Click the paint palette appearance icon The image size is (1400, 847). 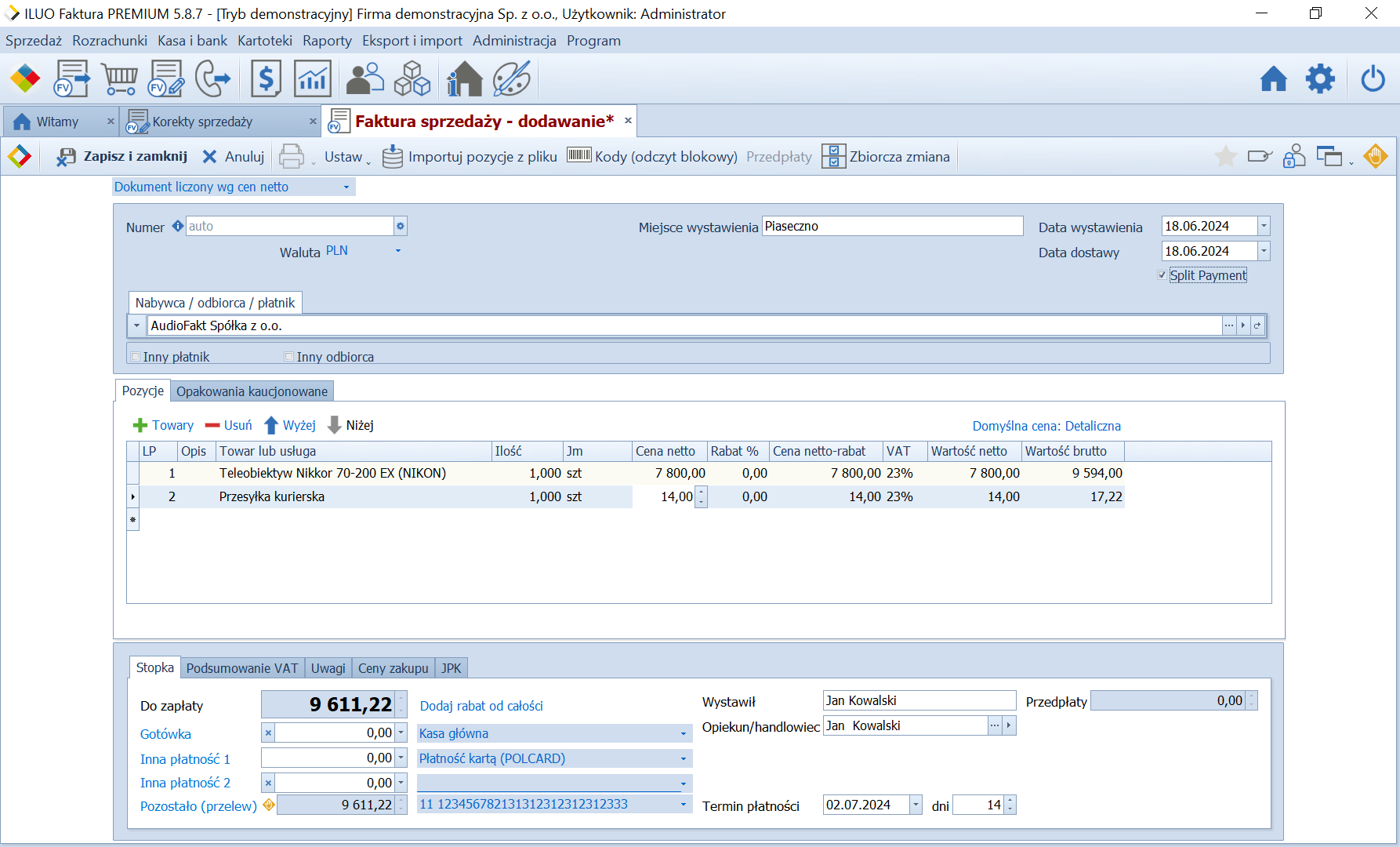click(x=511, y=78)
